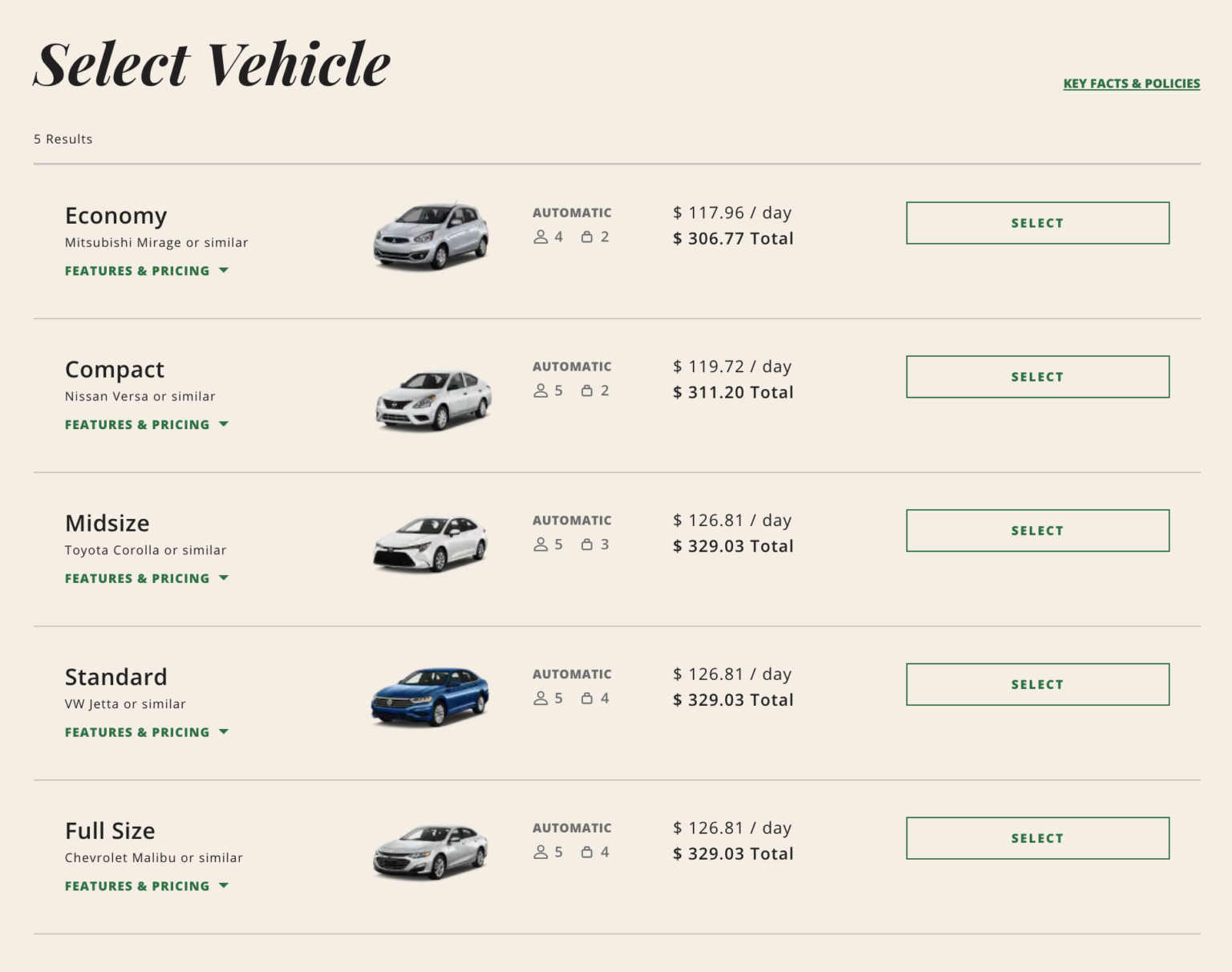
Task: Click the passenger icon for Full Size
Action: (541, 852)
